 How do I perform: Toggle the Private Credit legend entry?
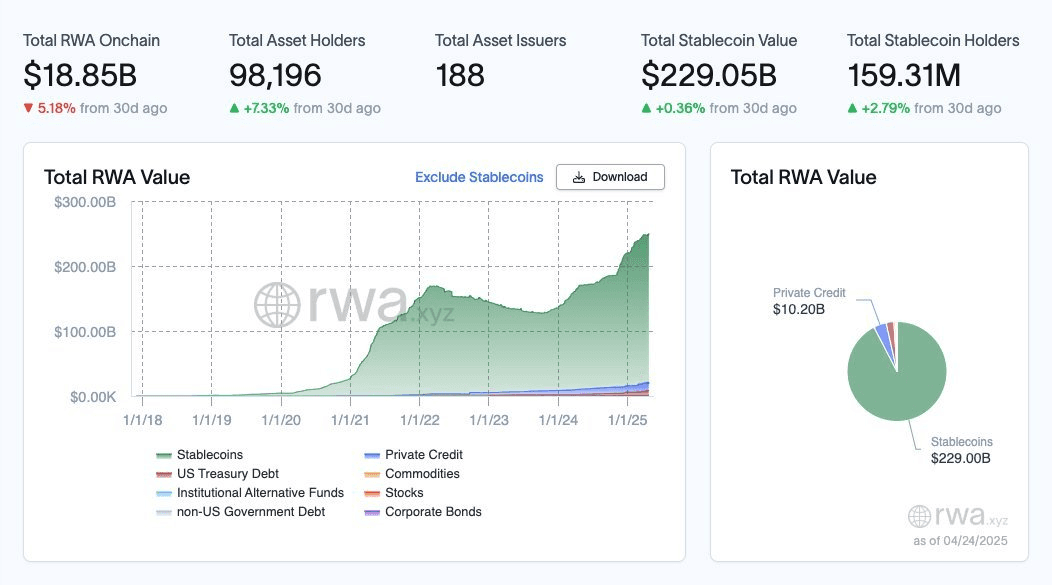tap(413, 455)
